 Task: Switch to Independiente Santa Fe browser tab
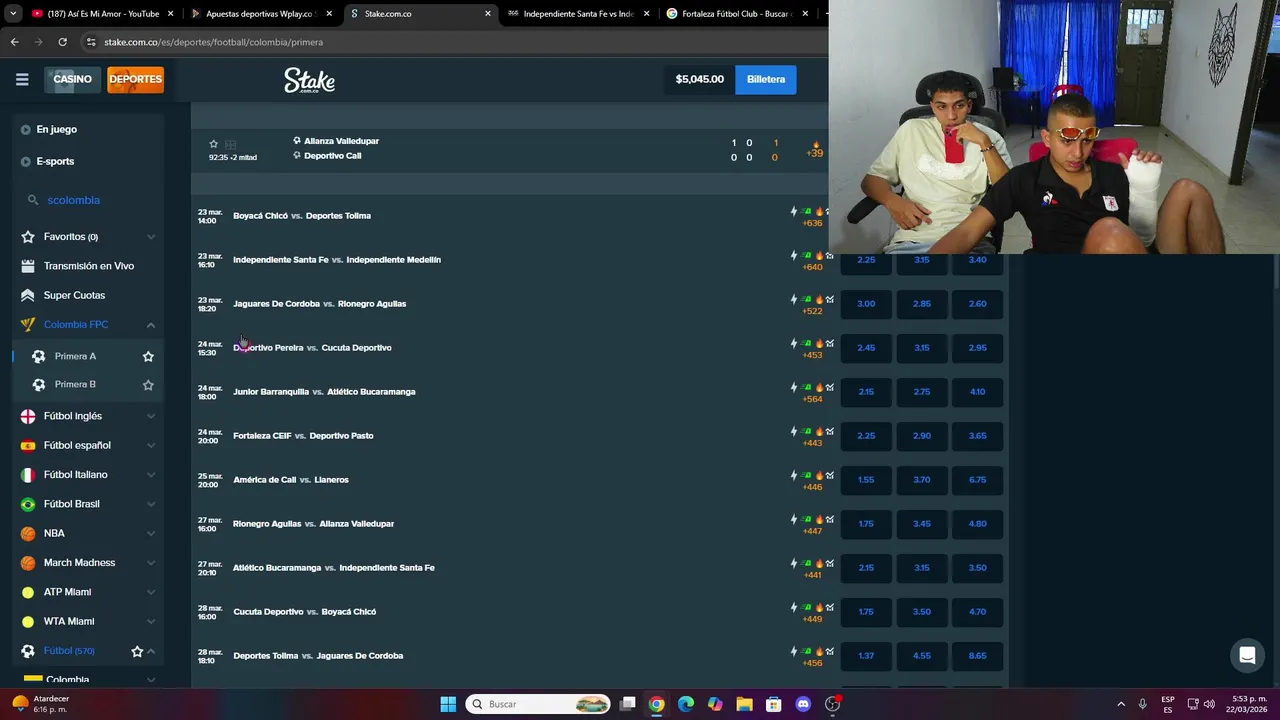pyautogui.click(x=579, y=14)
